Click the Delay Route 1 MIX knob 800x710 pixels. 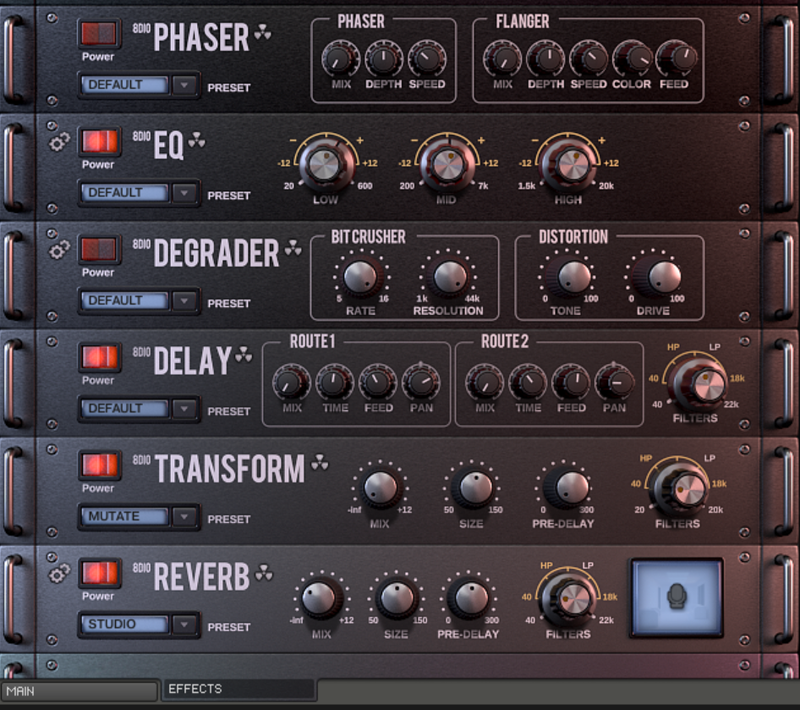tap(292, 383)
